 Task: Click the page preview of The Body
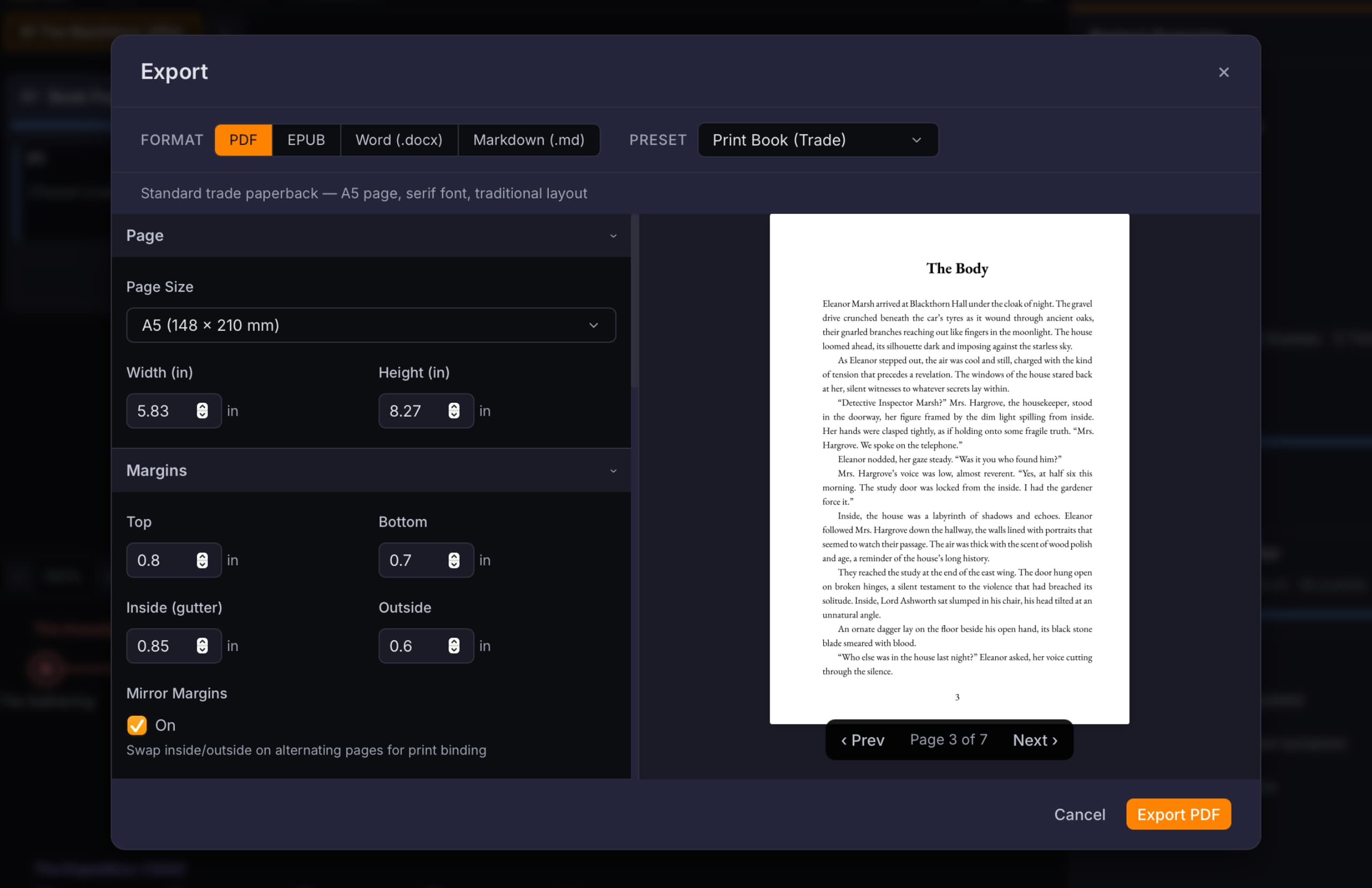[949, 468]
